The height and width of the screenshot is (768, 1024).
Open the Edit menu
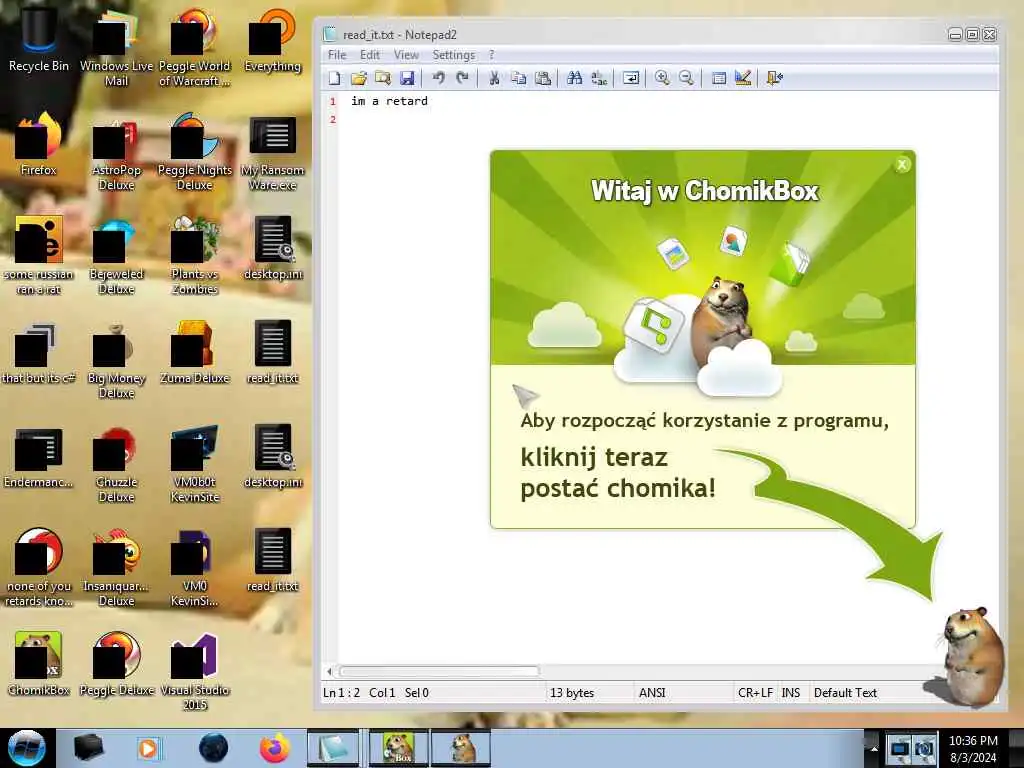pyautogui.click(x=370, y=55)
